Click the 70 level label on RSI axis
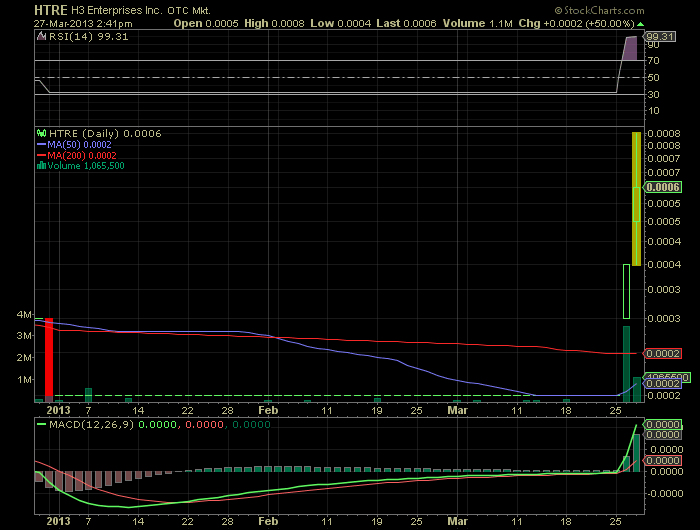This screenshot has width=700, height=530. [653, 60]
